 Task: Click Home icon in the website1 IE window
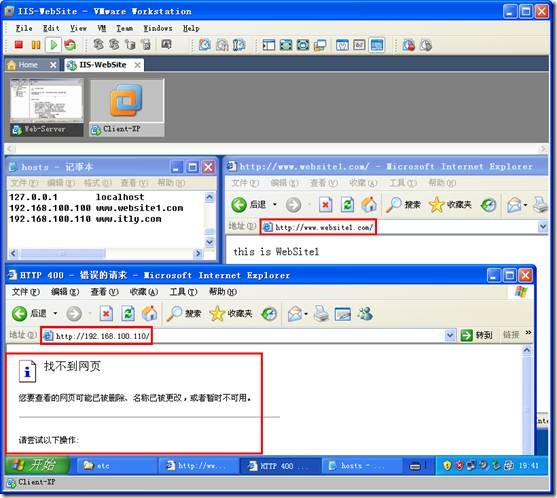(369, 205)
